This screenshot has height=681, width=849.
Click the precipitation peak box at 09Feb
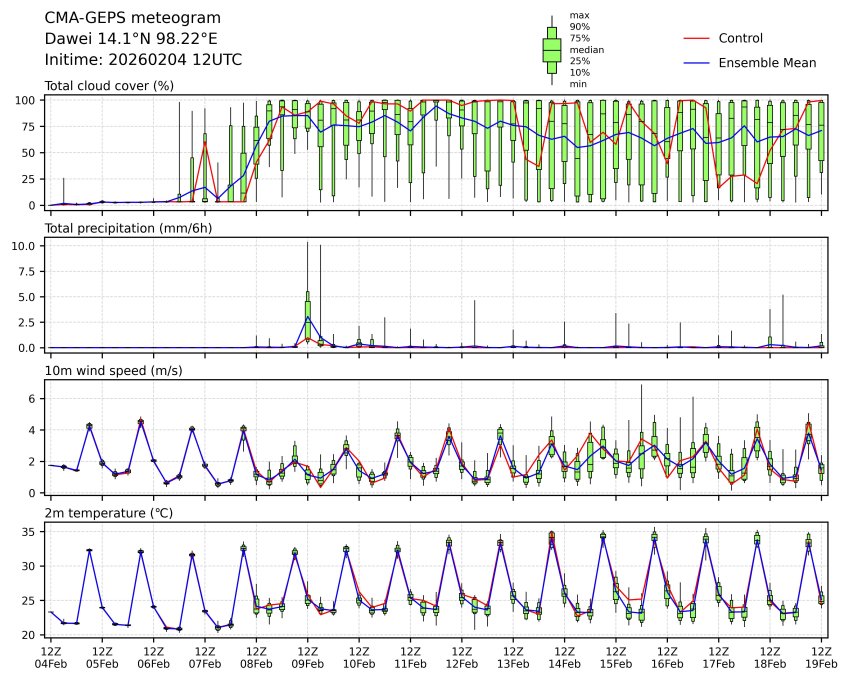(308, 314)
